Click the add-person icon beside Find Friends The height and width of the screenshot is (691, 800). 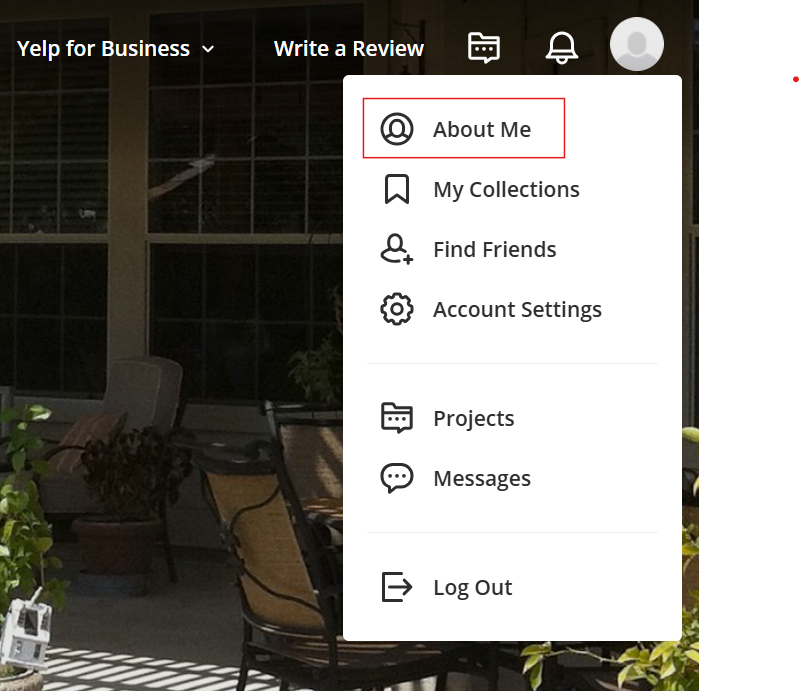(x=397, y=249)
